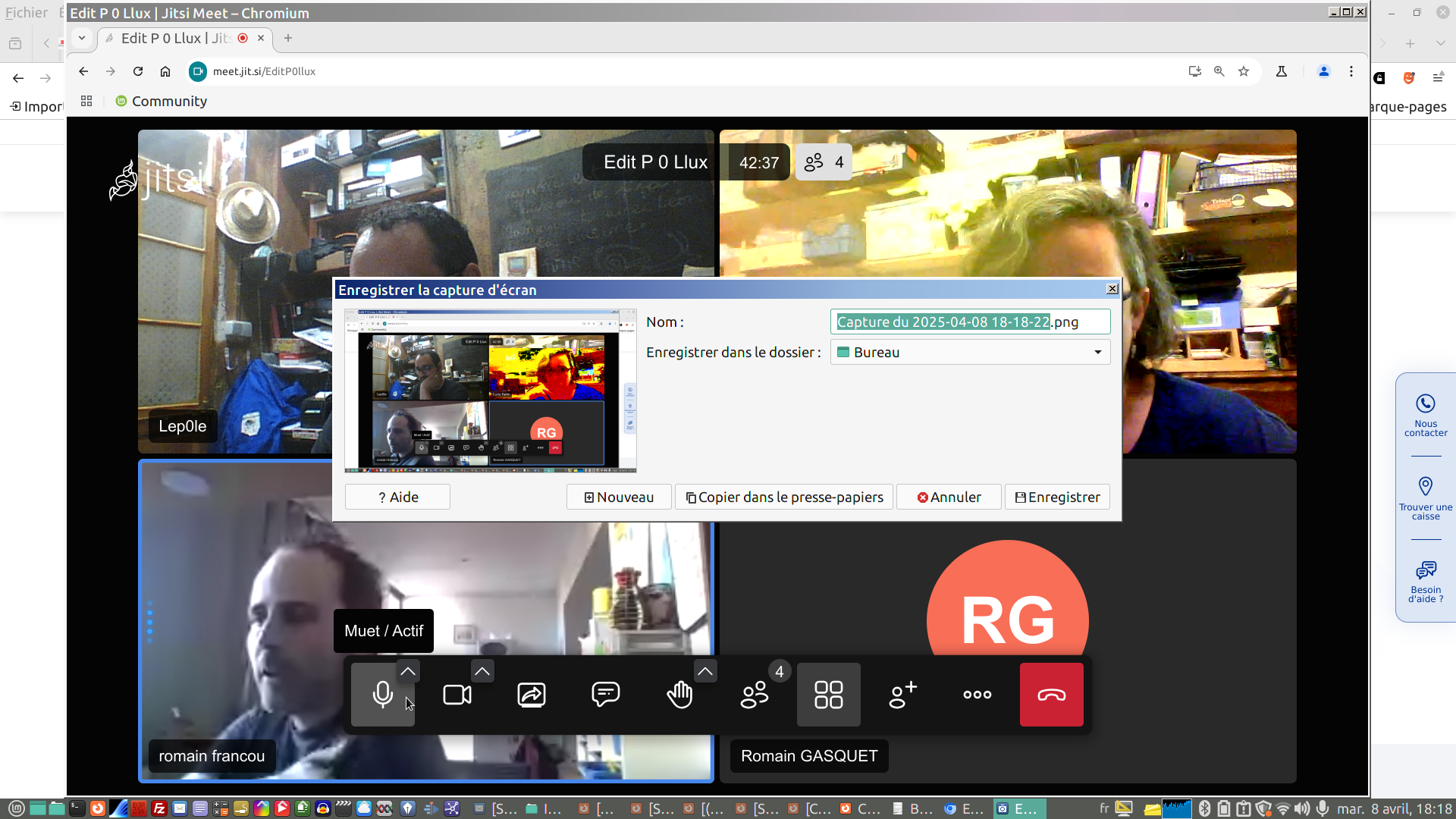1456x819 pixels.
Task: Toggle the camera on or off
Action: pos(457,695)
